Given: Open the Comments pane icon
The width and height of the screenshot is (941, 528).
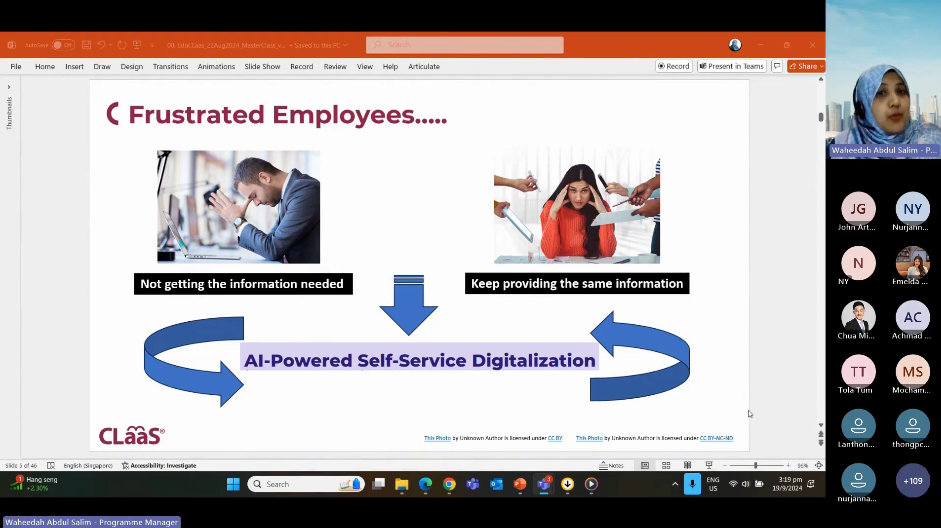Looking at the screenshot, I should point(776,67).
